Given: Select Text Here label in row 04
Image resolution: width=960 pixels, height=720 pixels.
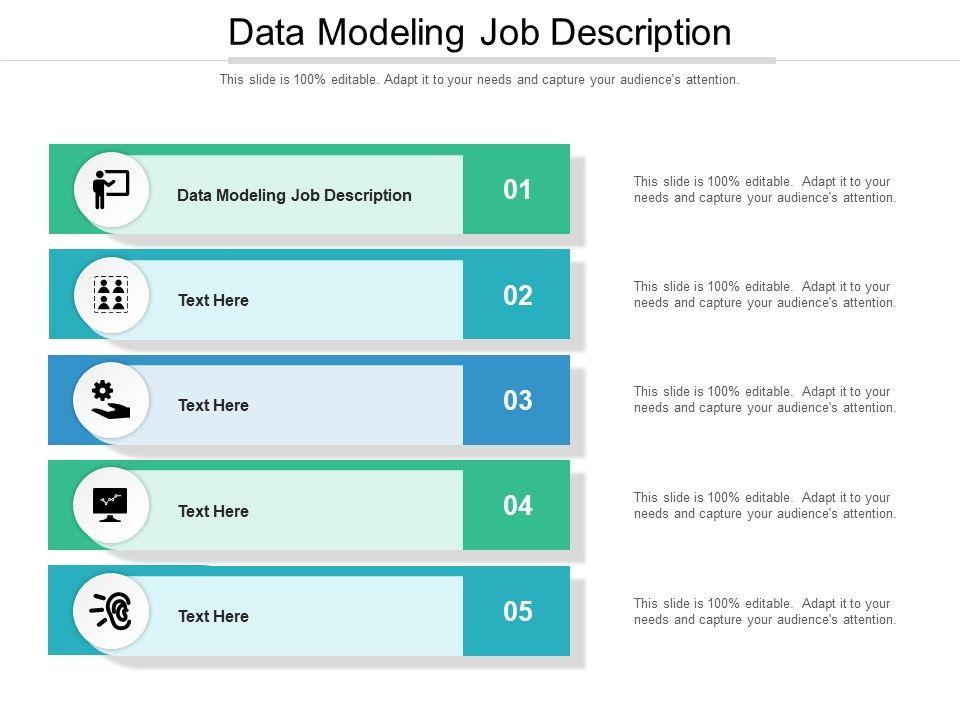Looking at the screenshot, I should pyautogui.click(x=213, y=511).
